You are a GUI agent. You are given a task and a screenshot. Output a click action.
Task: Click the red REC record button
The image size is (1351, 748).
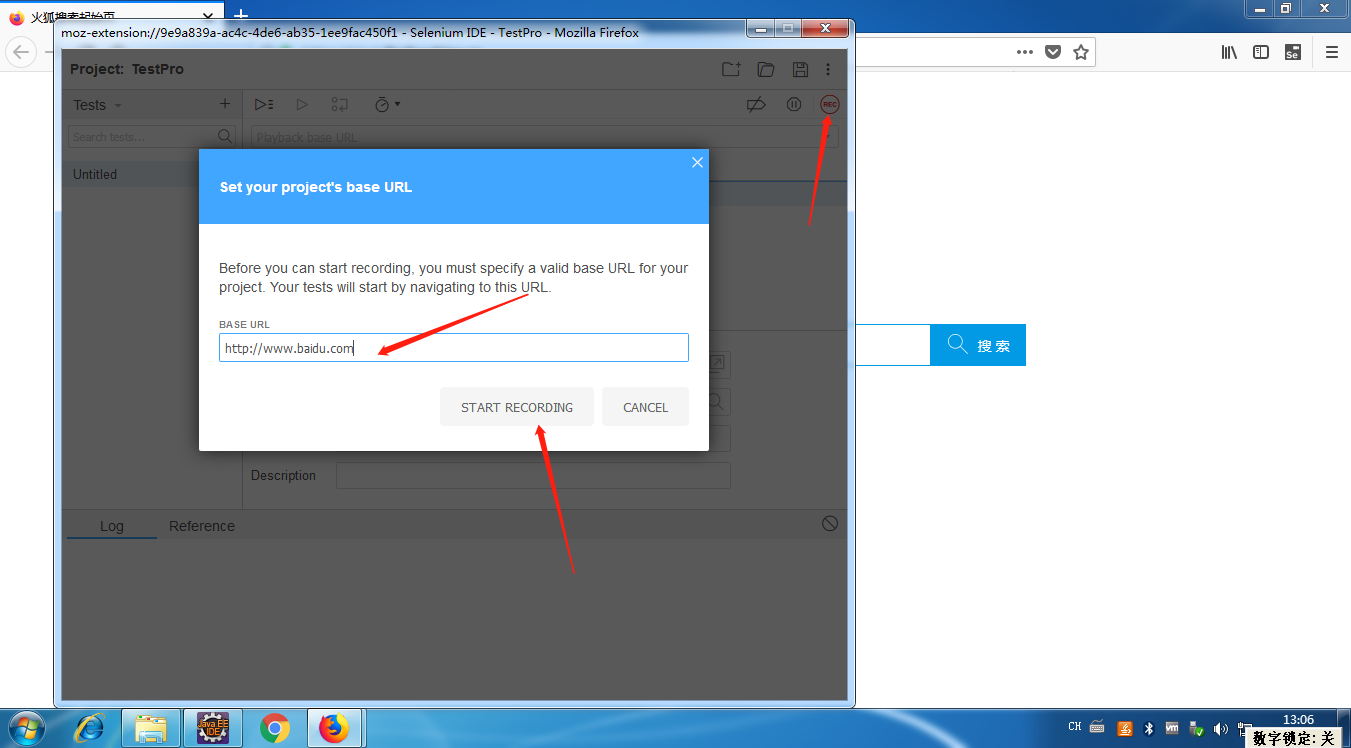click(x=829, y=104)
